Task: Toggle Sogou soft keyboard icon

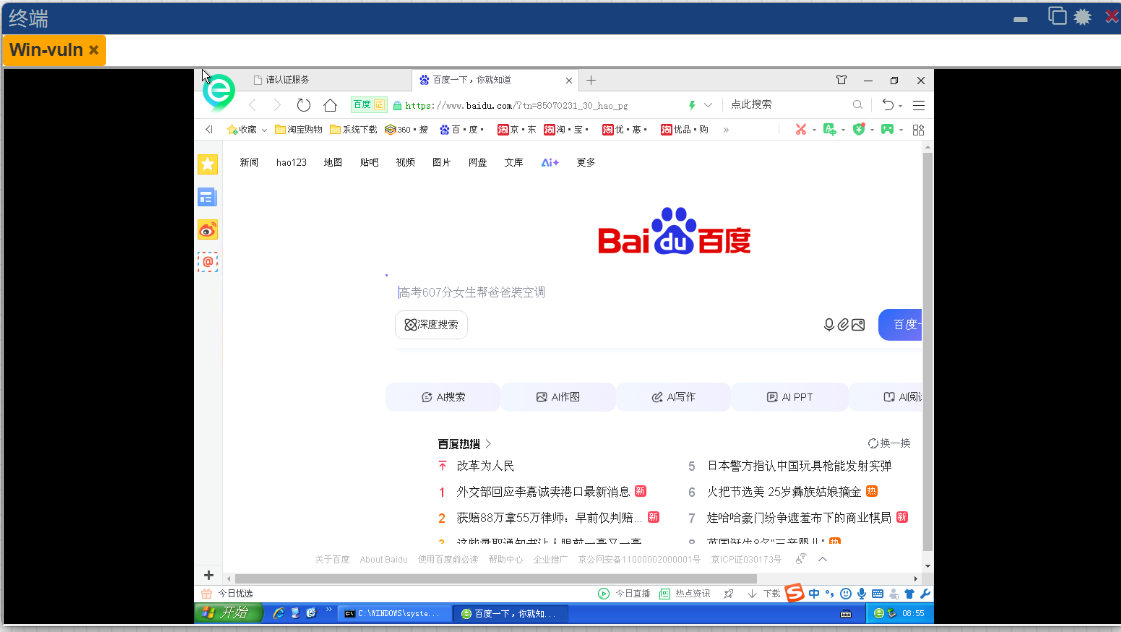Action: tap(877, 593)
